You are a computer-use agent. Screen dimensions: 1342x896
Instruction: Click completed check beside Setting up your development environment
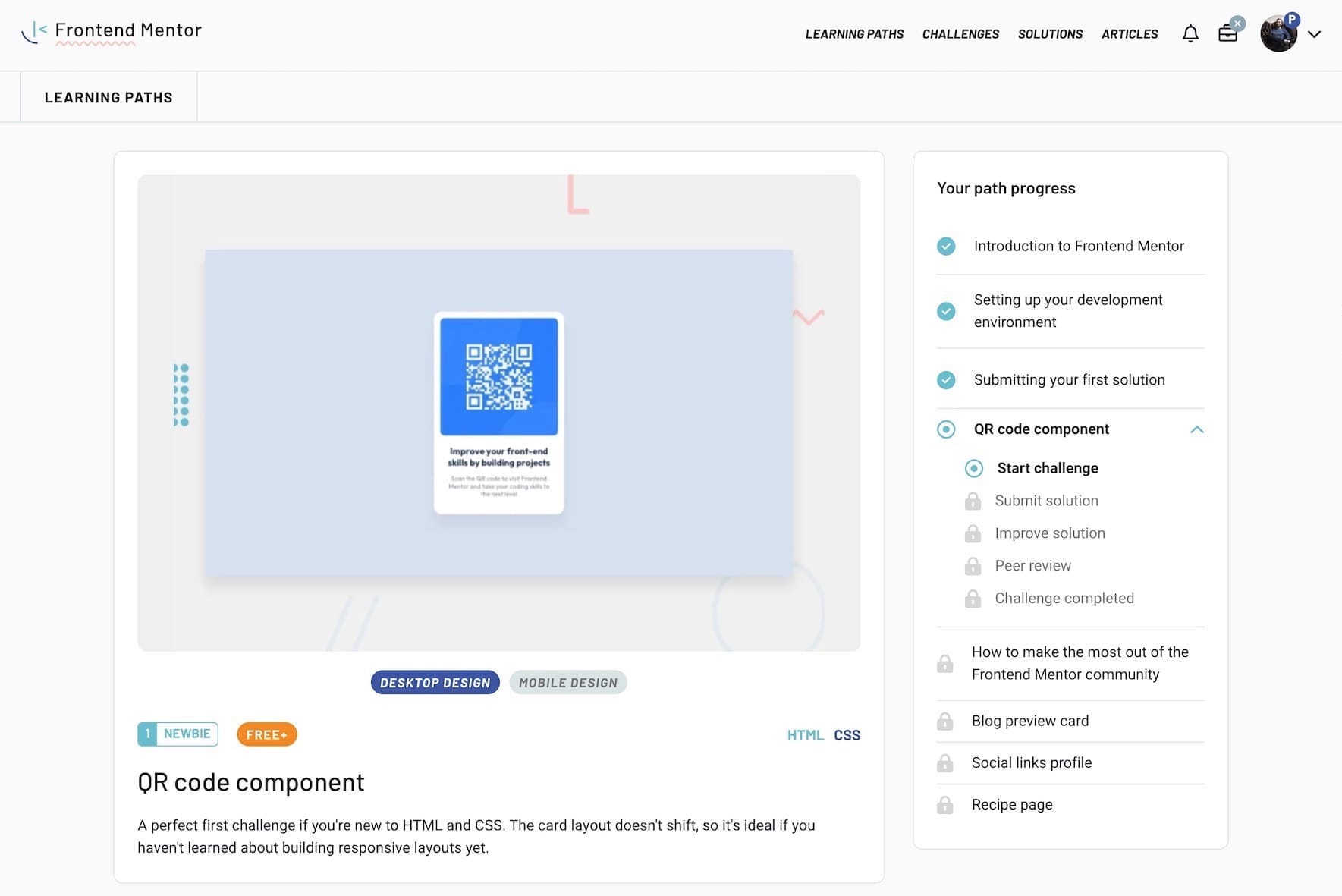click(946, 311)
